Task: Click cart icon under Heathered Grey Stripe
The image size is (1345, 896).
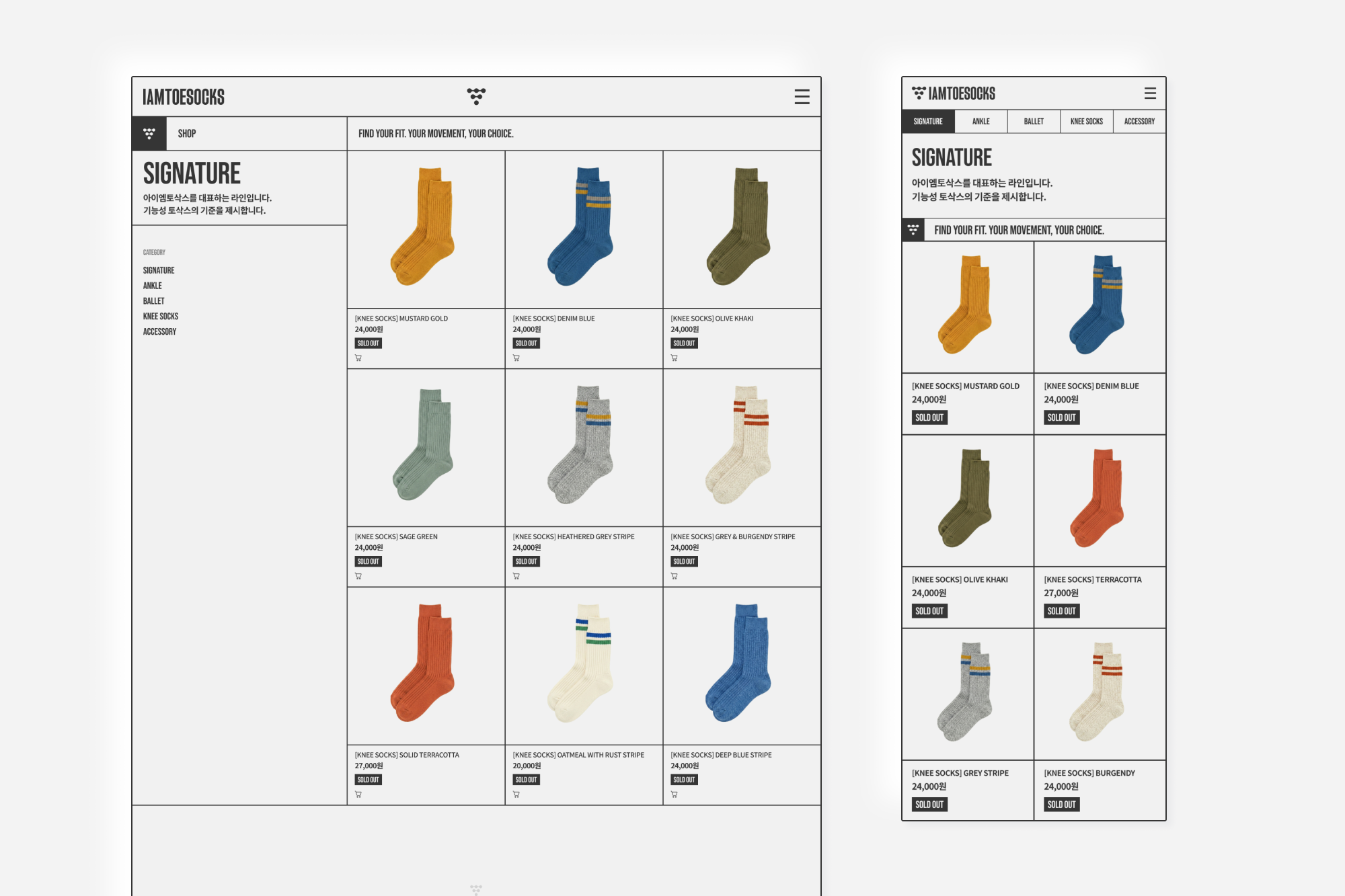Action: coord(516,576)
